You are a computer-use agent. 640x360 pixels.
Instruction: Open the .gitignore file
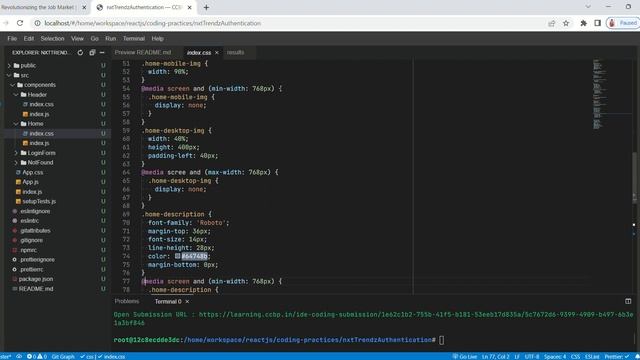click(31, 240)
